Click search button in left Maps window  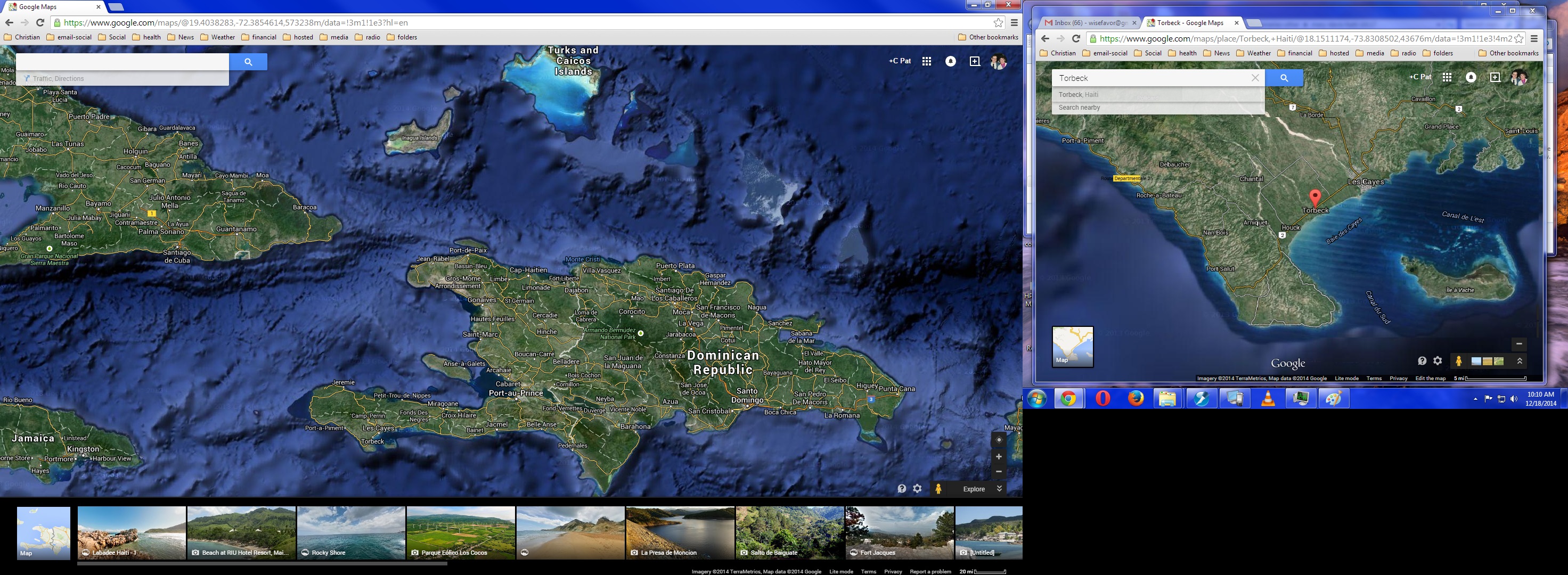point(248,61)
